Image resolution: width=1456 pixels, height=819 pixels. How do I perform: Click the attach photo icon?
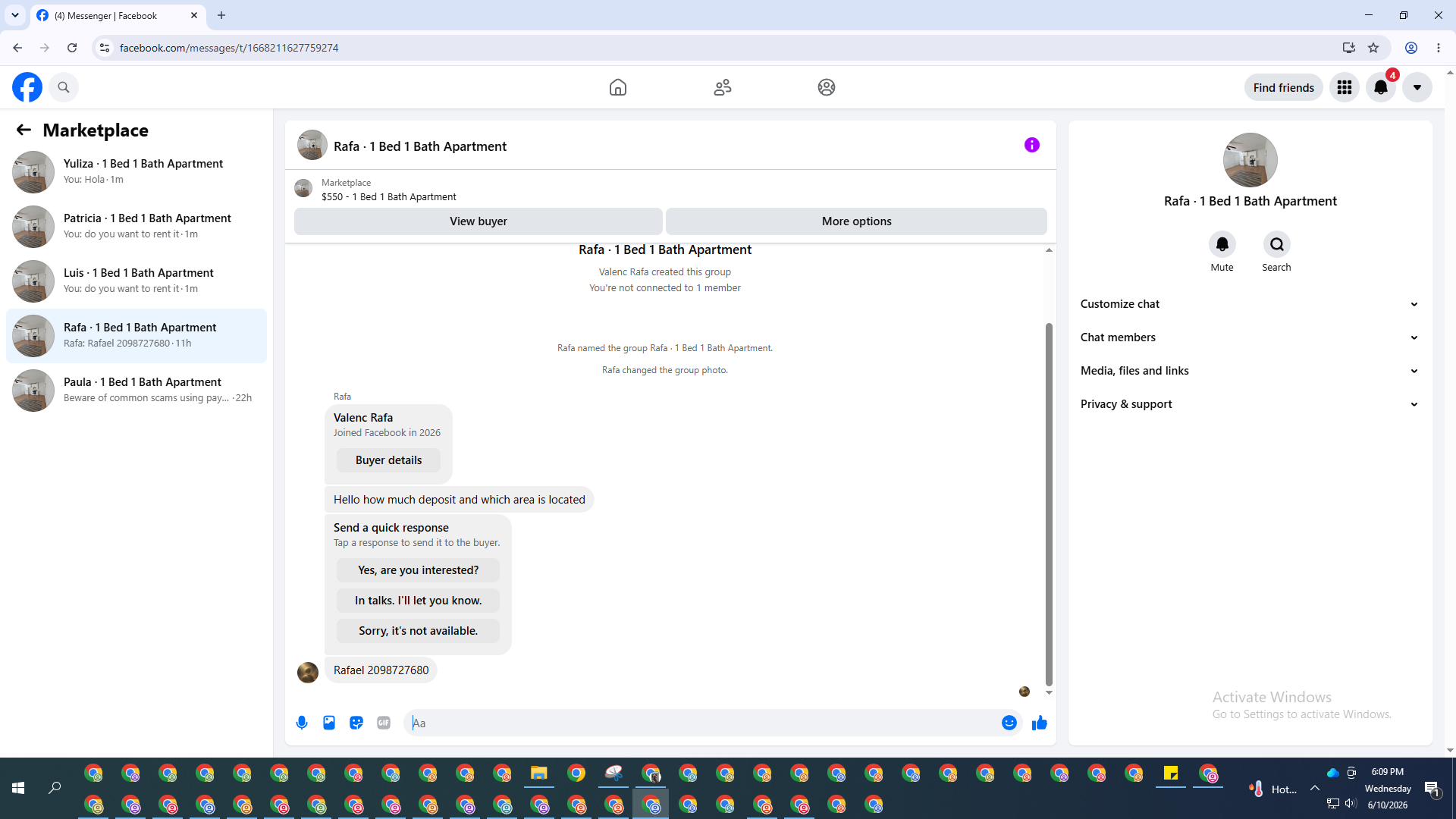(329, 723)
